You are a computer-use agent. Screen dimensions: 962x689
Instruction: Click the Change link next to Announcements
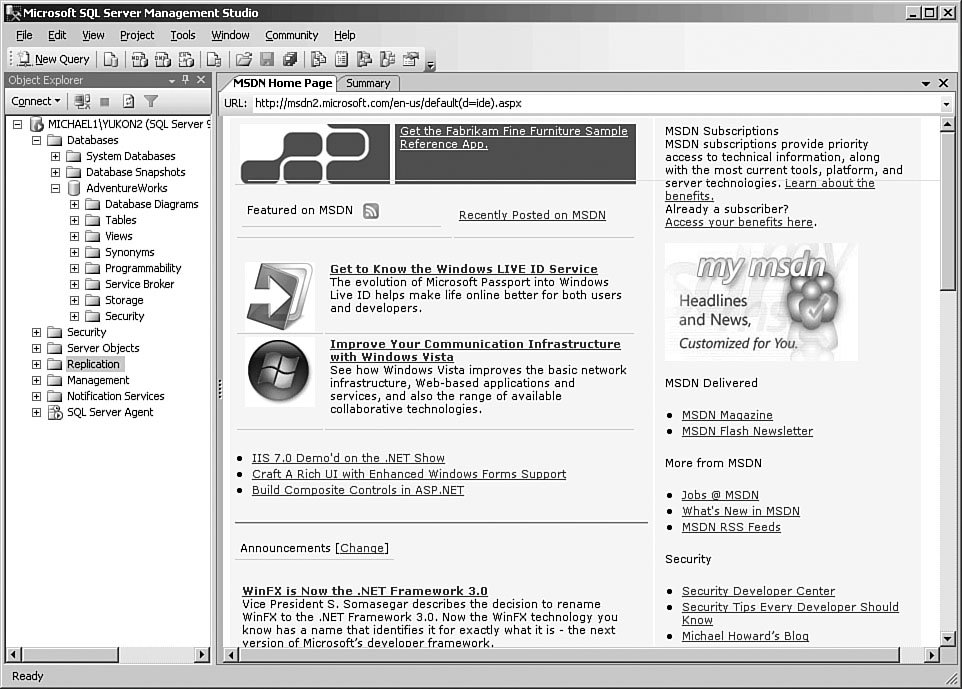coord(362,549)
